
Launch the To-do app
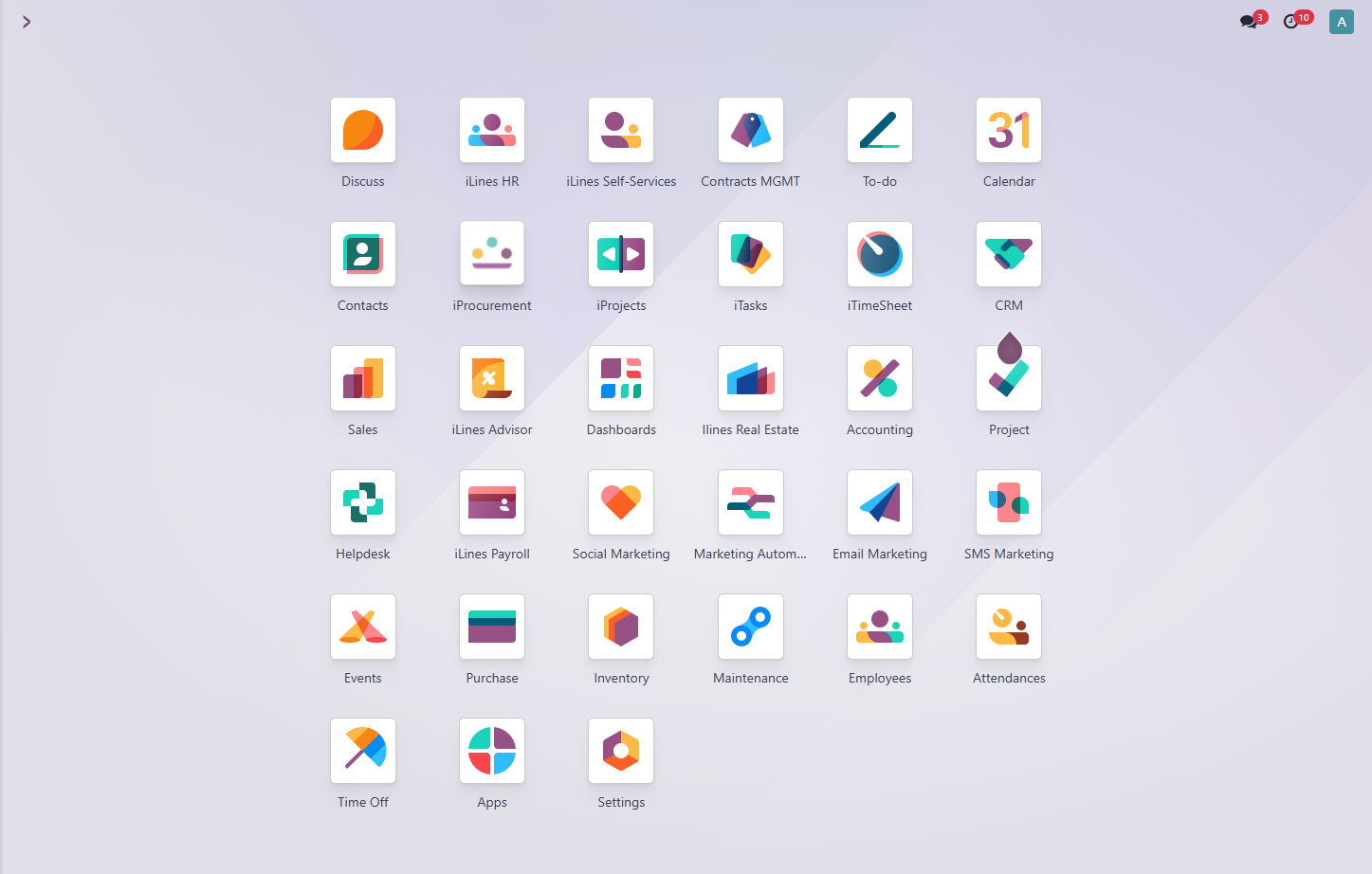(880, 130)
